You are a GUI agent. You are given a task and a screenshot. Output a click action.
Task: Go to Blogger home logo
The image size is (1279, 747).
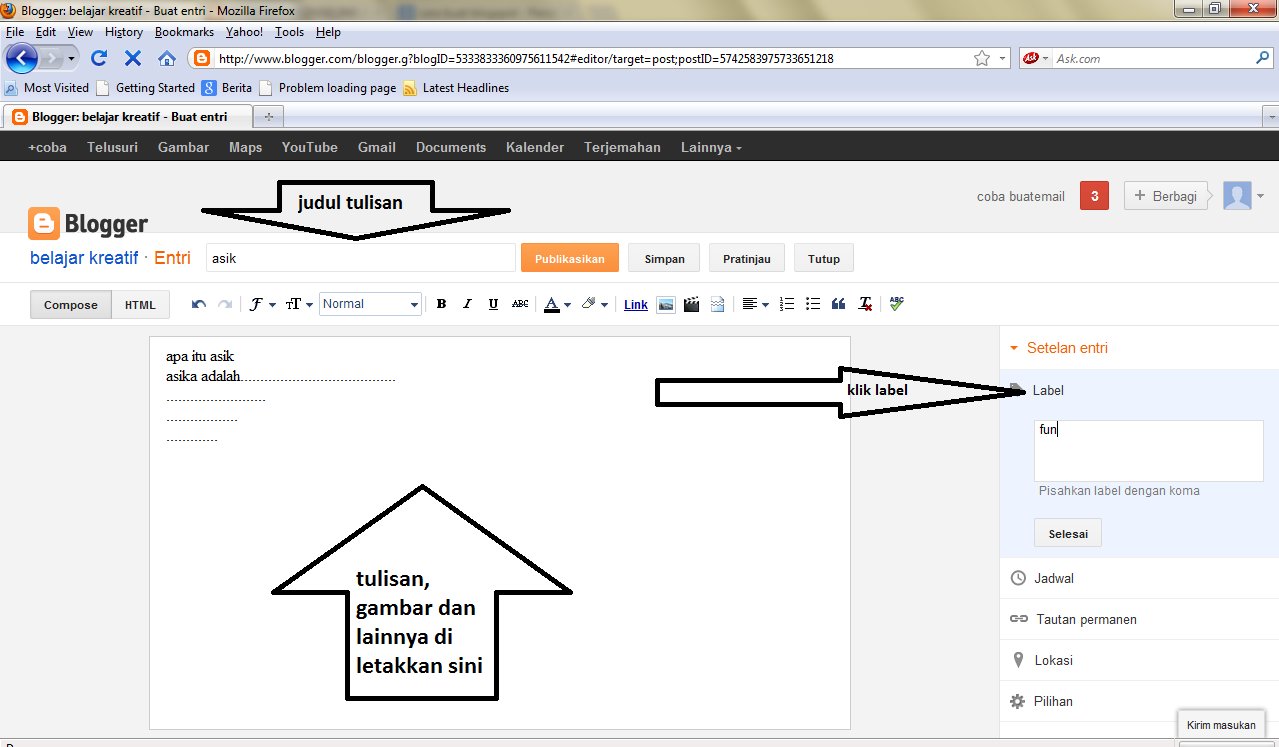88,223
